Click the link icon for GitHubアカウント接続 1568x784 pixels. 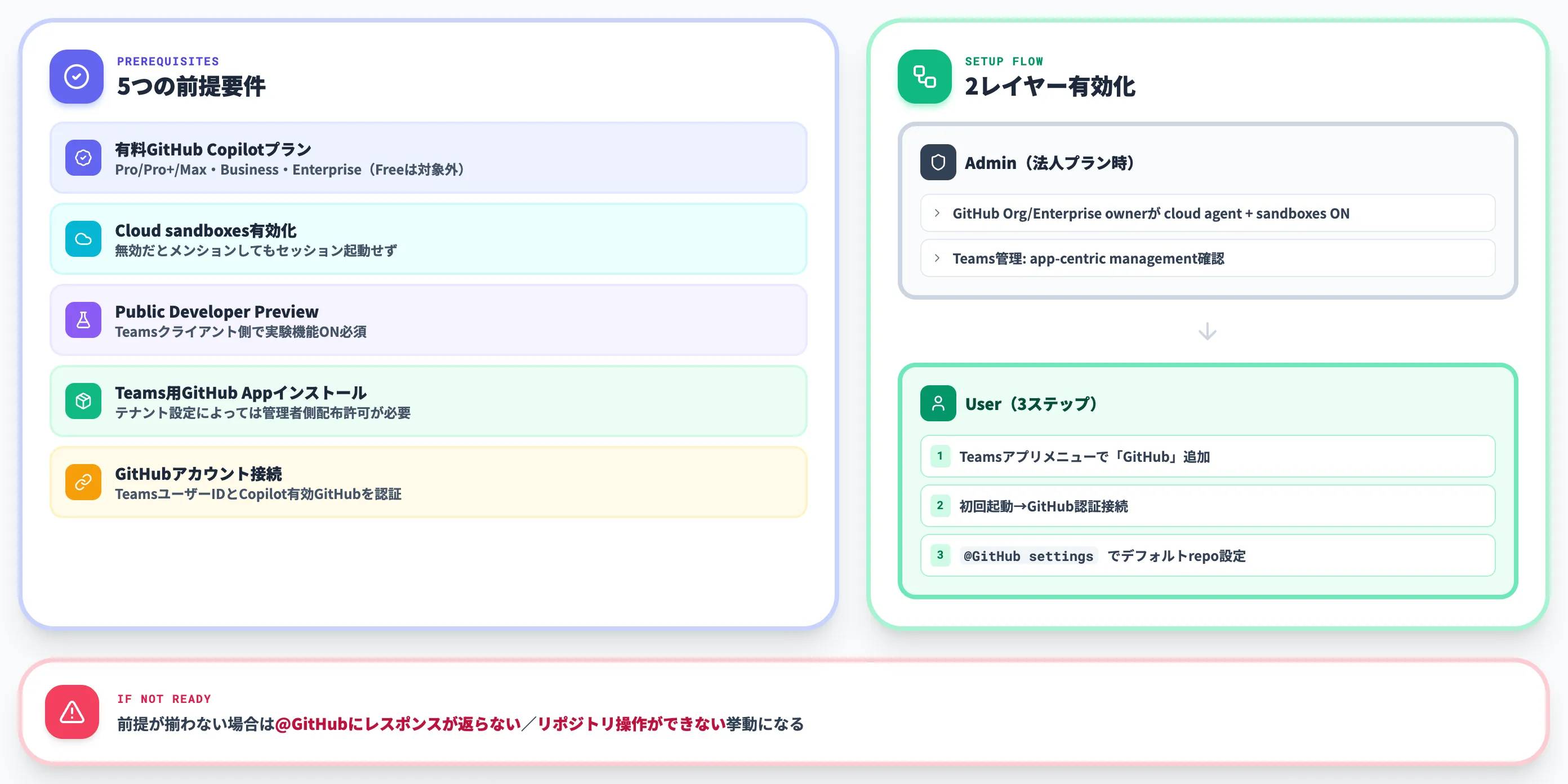tap(83, 483)
